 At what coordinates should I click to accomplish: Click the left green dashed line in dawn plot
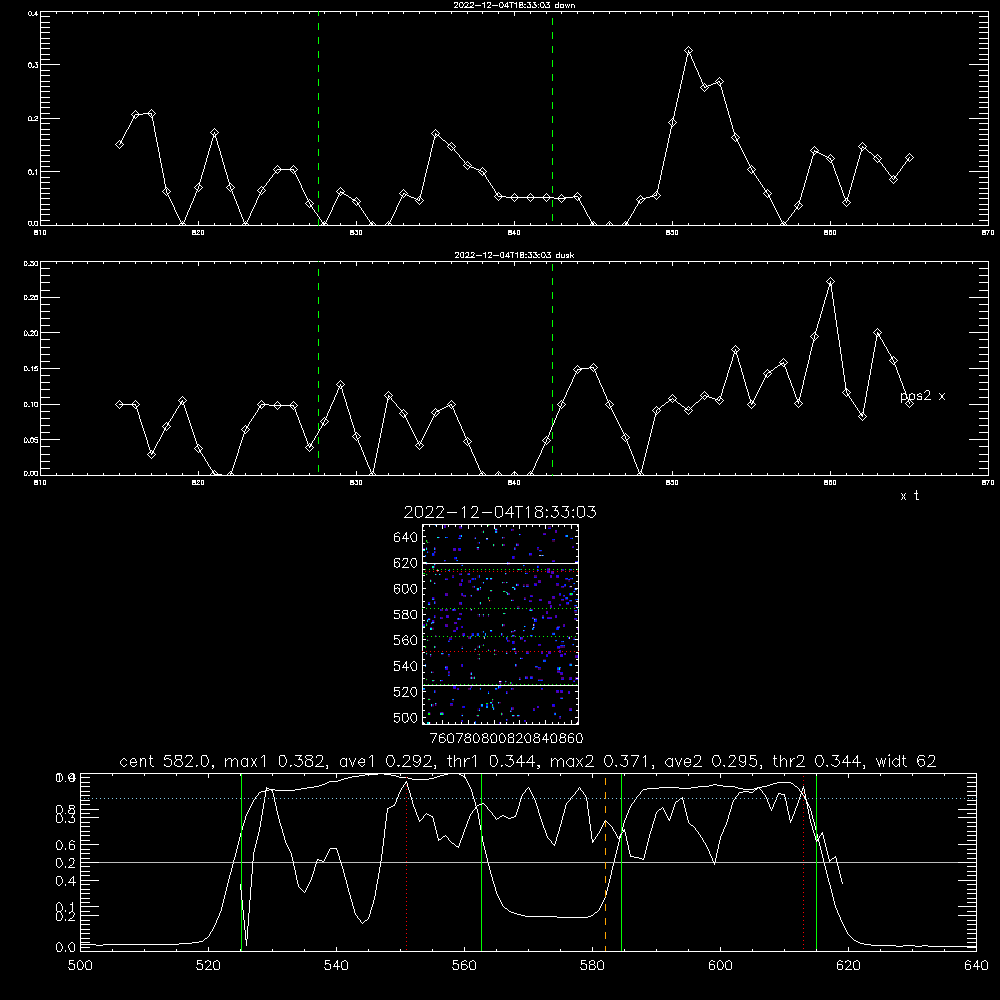[x=318, y=119]
